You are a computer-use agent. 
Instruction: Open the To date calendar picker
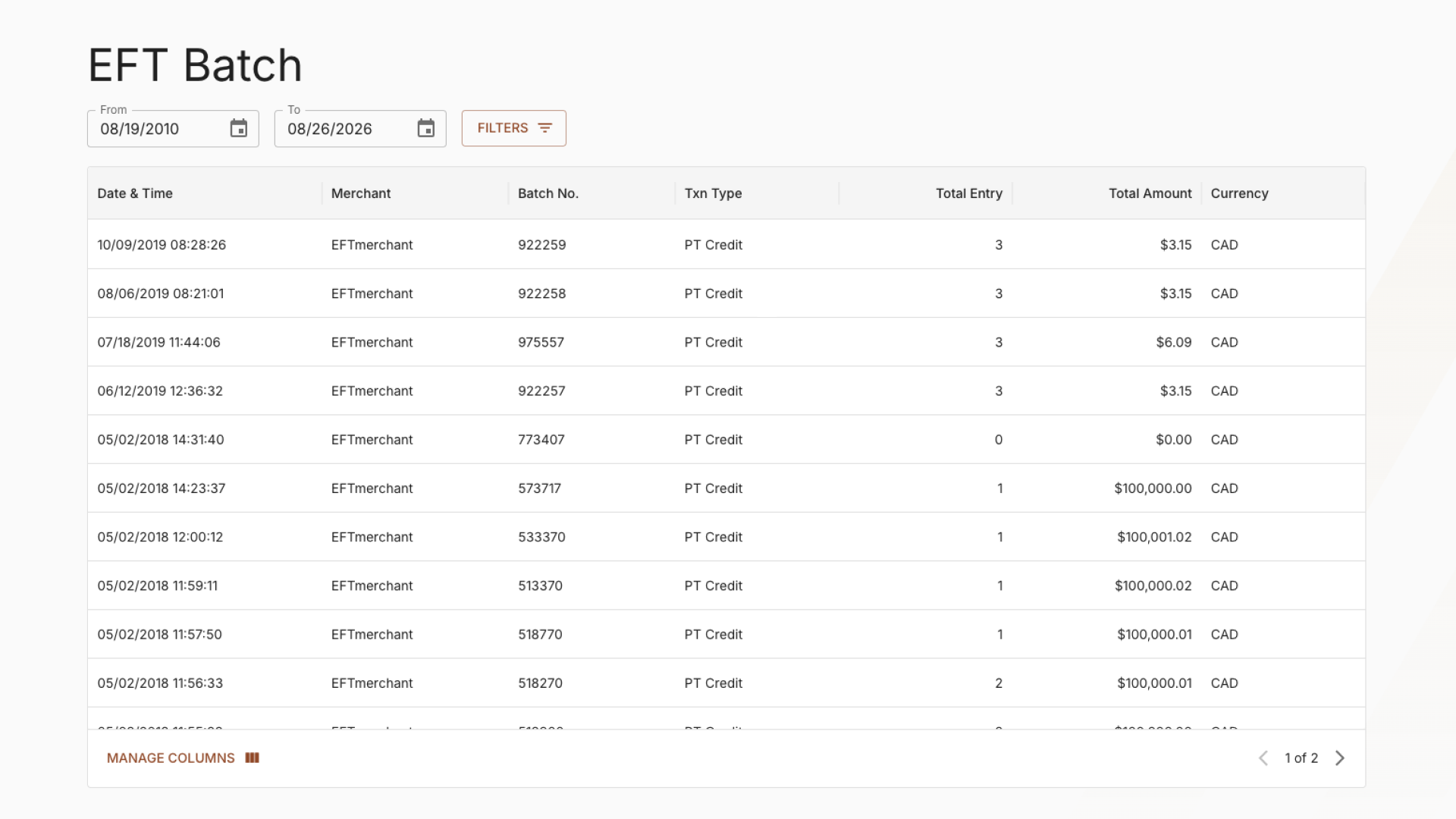pos(426,129)
